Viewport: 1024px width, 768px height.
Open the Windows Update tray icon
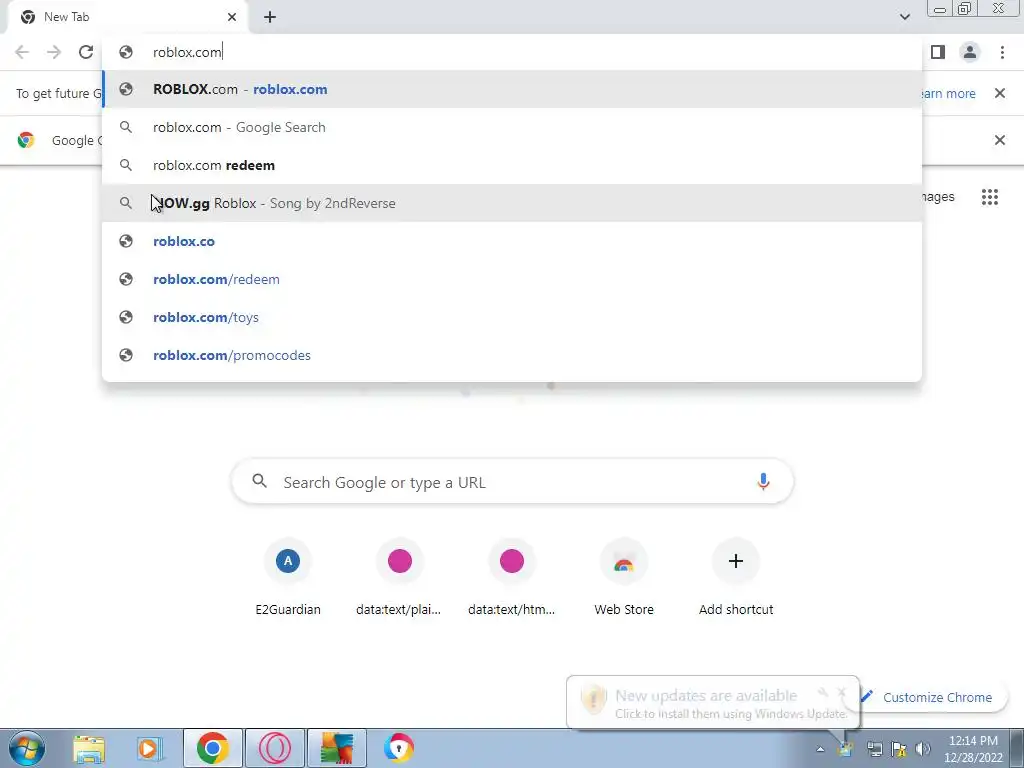[x=846, y=749]
